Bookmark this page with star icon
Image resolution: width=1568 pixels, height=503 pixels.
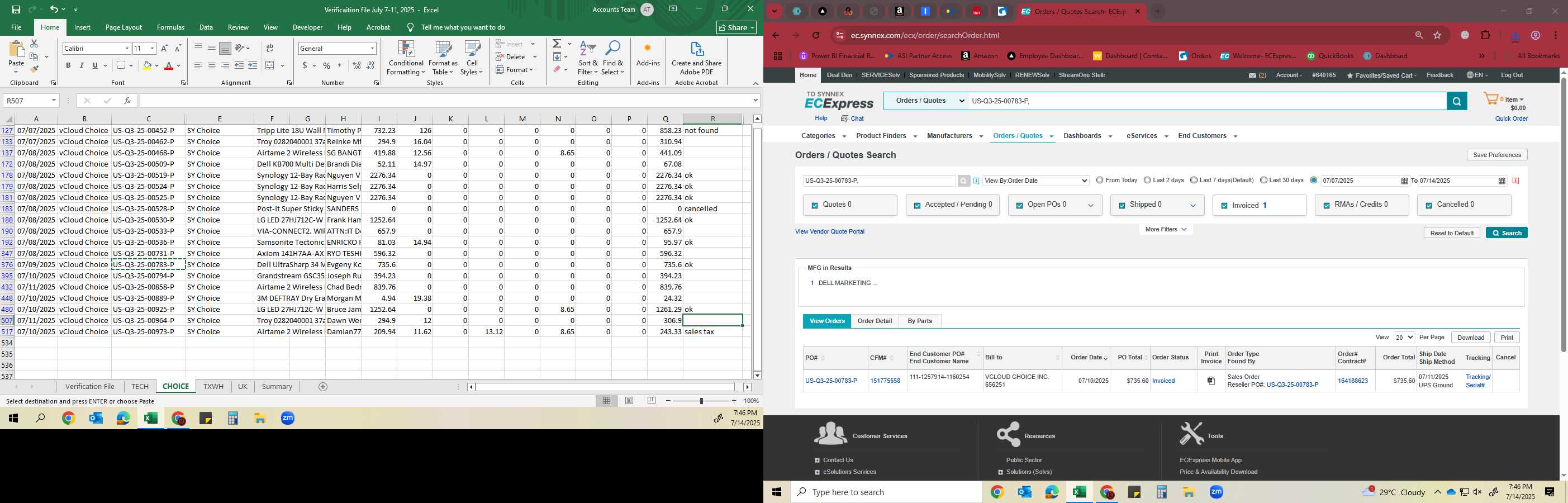(x=1438, y=35)
